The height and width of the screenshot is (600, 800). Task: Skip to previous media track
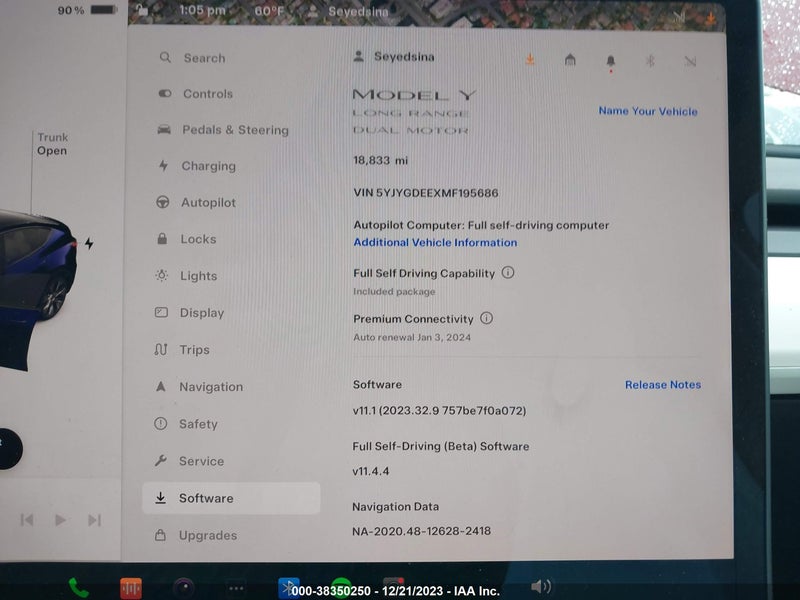click(27, 520)
